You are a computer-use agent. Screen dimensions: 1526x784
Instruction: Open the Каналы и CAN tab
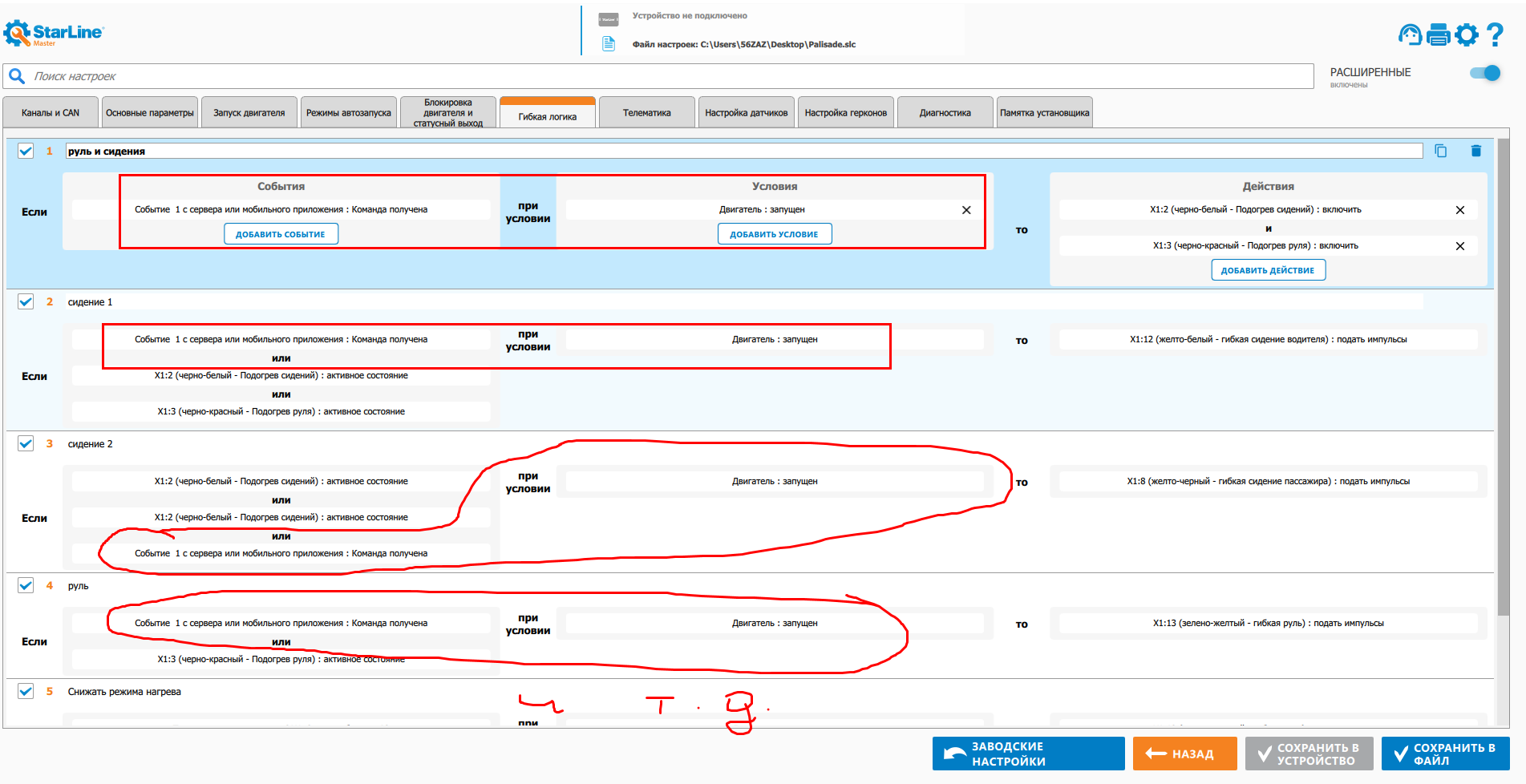pos(51,113)
